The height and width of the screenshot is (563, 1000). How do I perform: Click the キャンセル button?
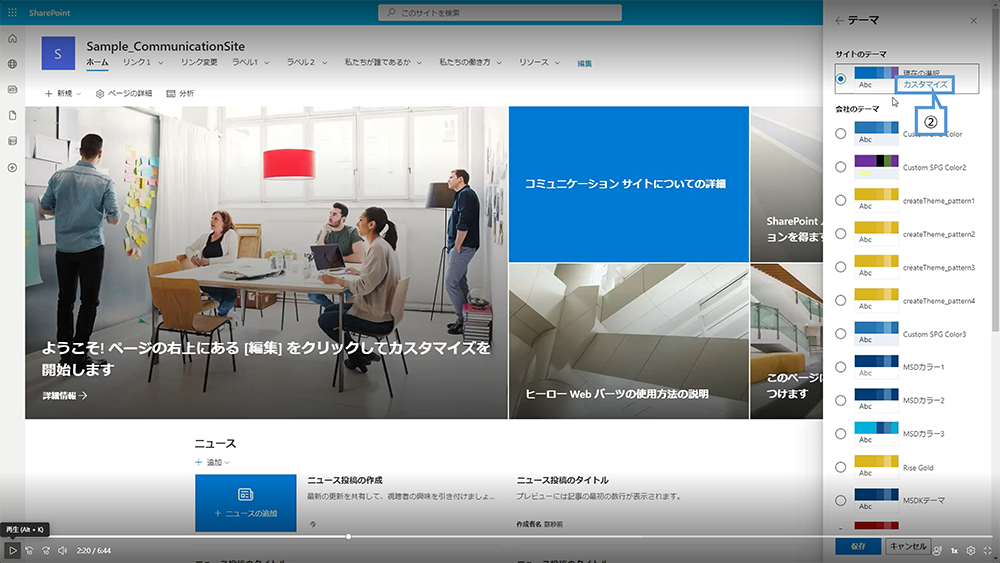pos(908,546)
